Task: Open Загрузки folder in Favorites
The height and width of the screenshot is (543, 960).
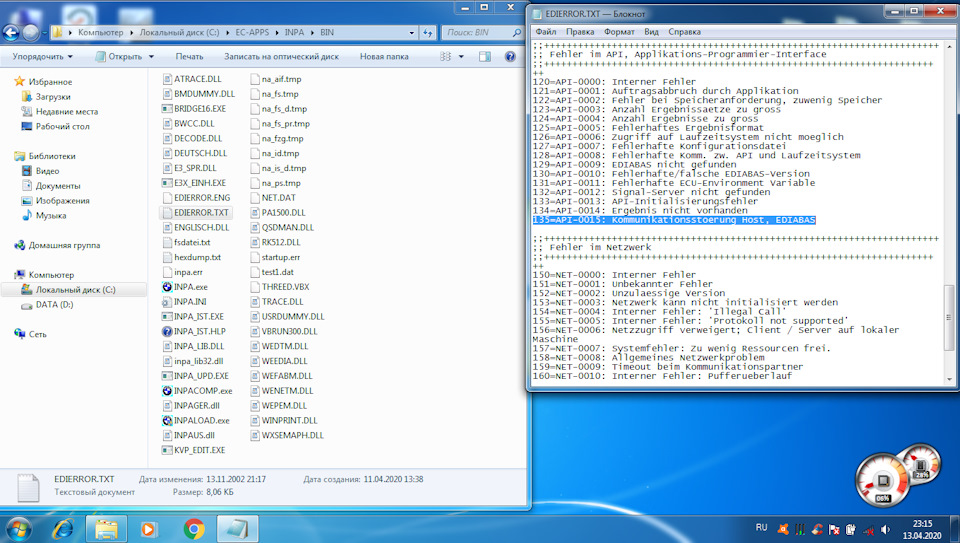Action: (52, 97)
